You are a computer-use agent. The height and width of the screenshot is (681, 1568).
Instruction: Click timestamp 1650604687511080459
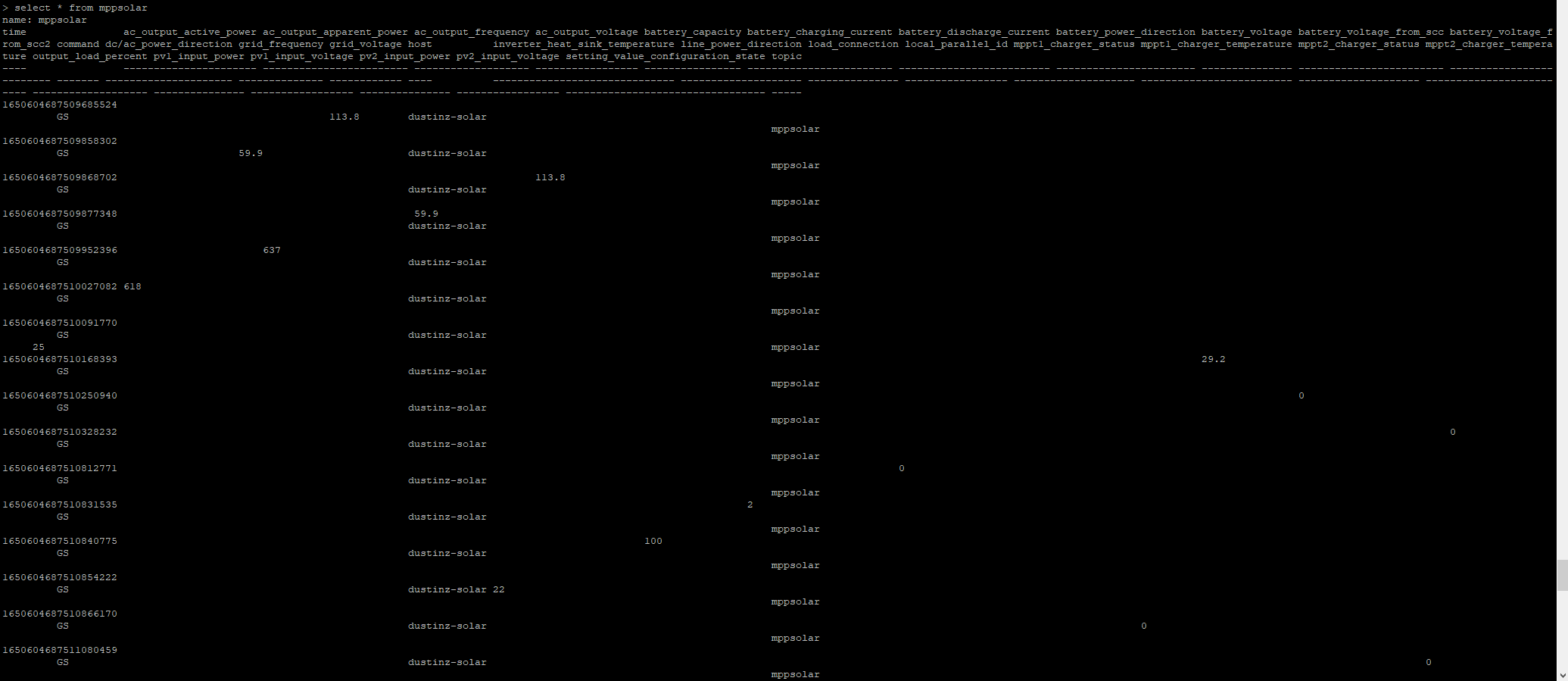(60, 650)
